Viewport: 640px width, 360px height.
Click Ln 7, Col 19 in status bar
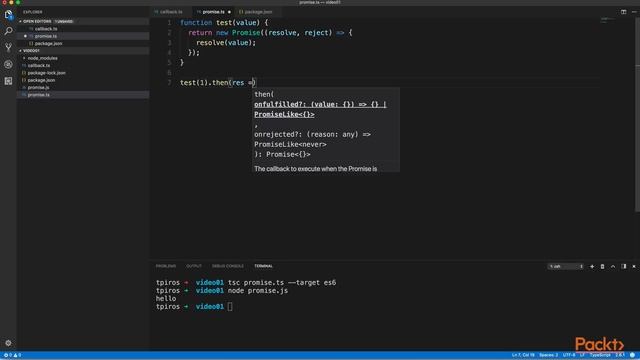(523, 355)
